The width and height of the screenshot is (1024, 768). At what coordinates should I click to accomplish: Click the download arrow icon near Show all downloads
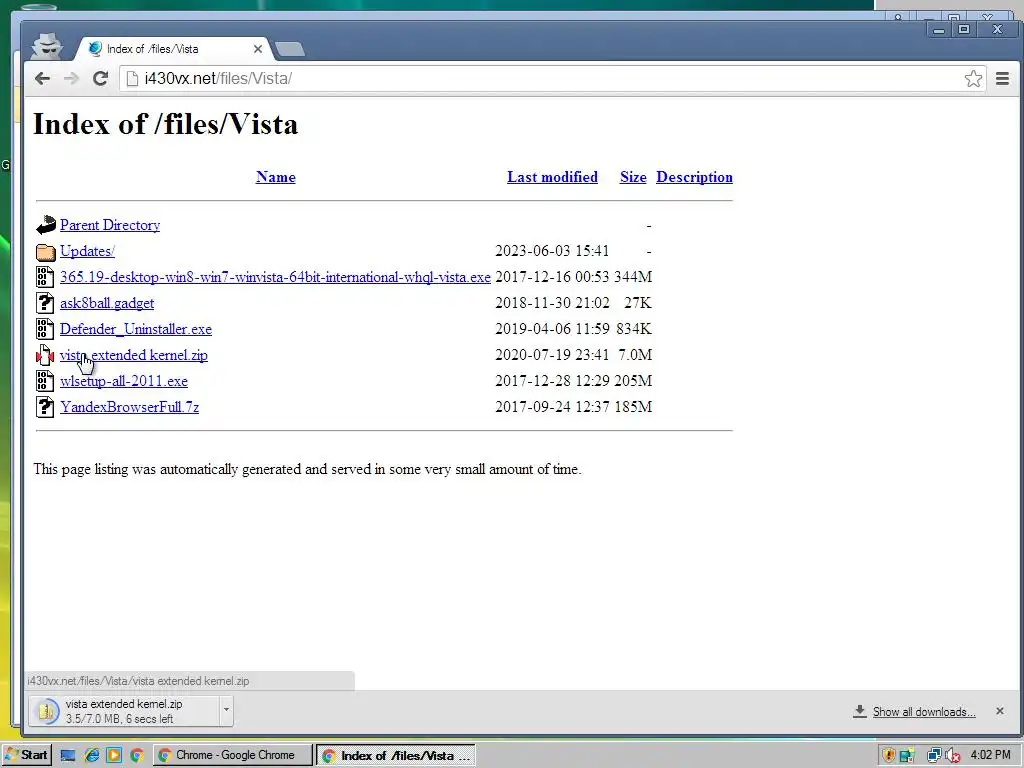(x=859, y=711)
